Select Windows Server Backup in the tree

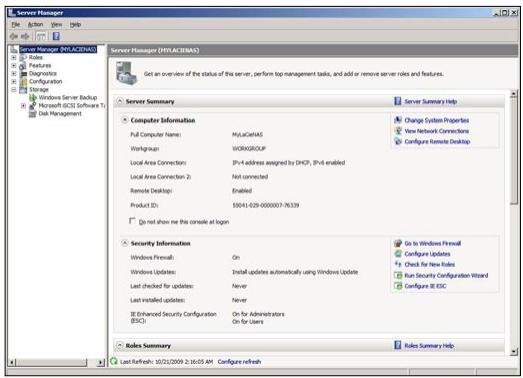pos(68,97)
